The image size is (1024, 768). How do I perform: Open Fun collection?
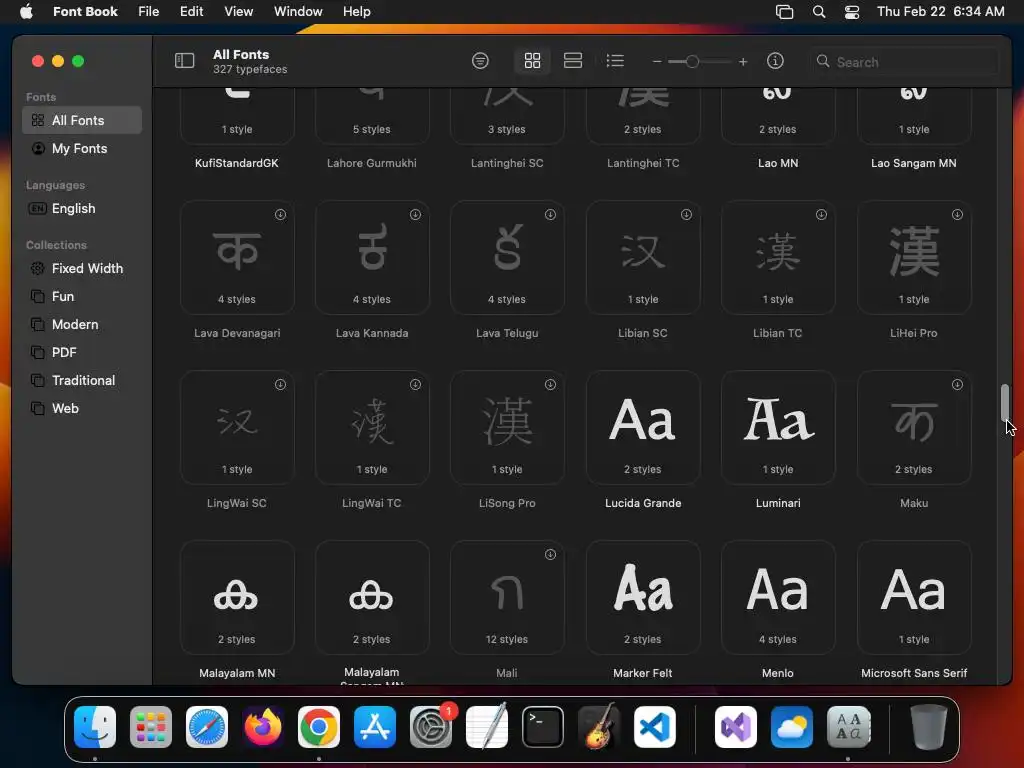(x=82, y=296)
